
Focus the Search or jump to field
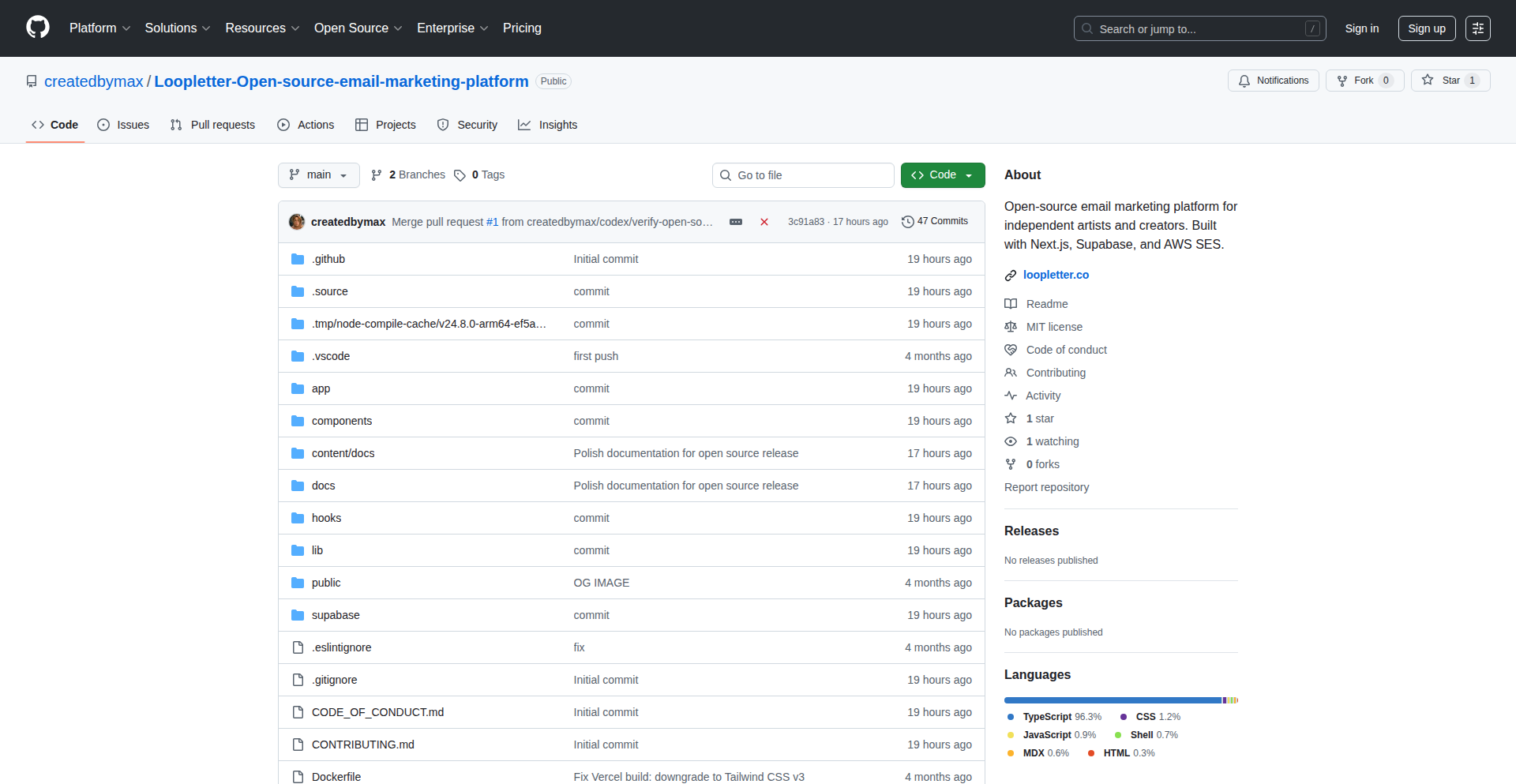click(x=1199, y=28)
